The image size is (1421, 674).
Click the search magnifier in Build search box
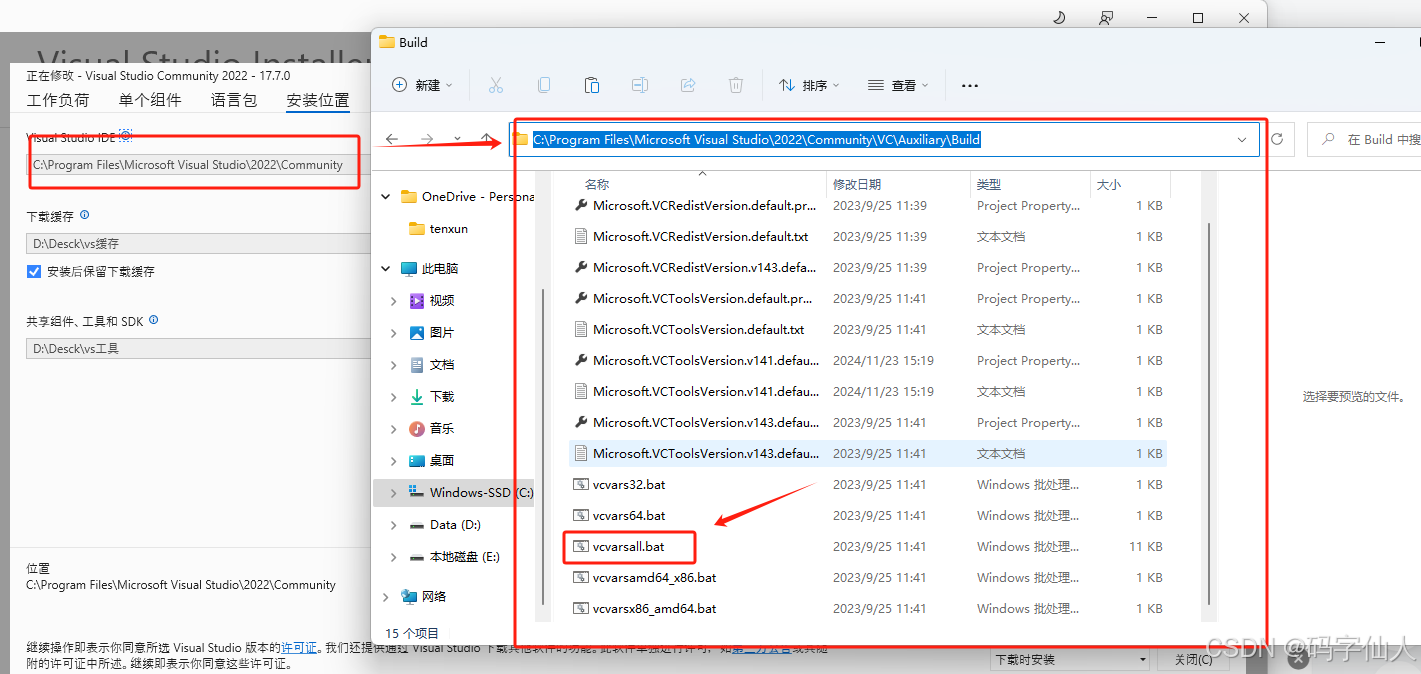(x=1328, y=140)
